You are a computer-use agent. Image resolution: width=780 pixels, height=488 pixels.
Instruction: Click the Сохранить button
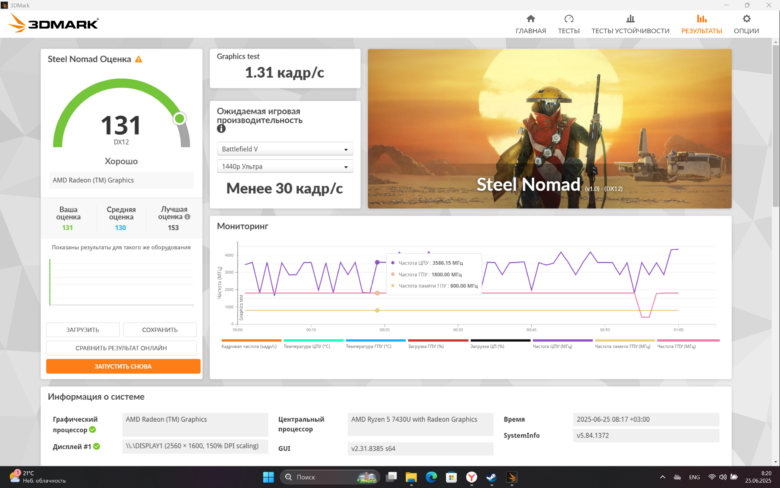160,330
